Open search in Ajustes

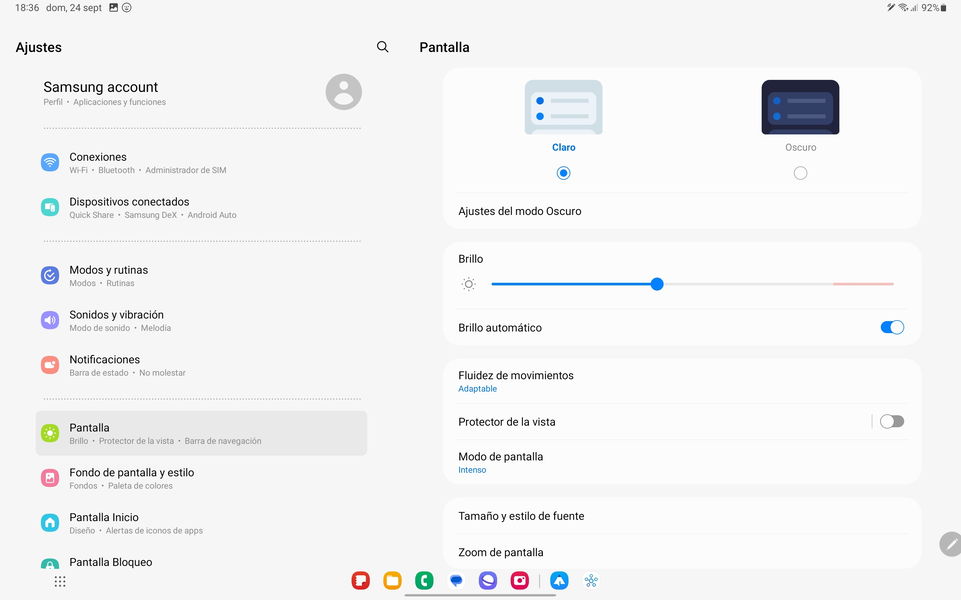[382, 47]
